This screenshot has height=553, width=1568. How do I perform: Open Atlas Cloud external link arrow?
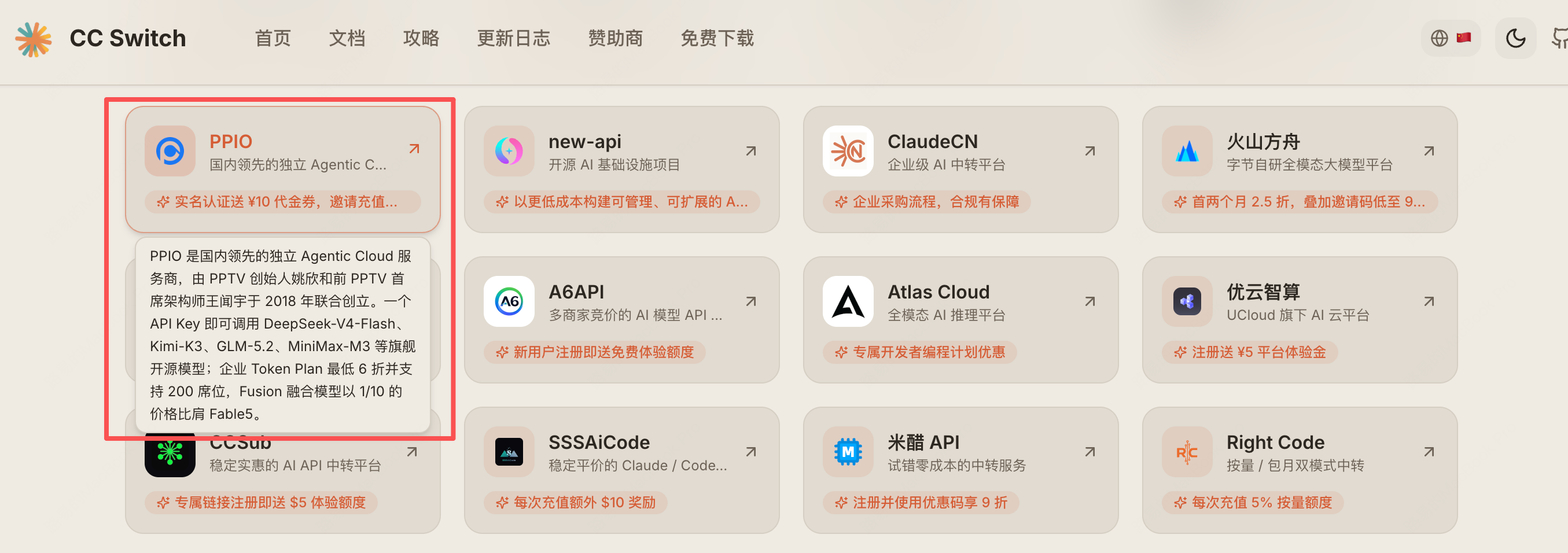(1090, 301)
